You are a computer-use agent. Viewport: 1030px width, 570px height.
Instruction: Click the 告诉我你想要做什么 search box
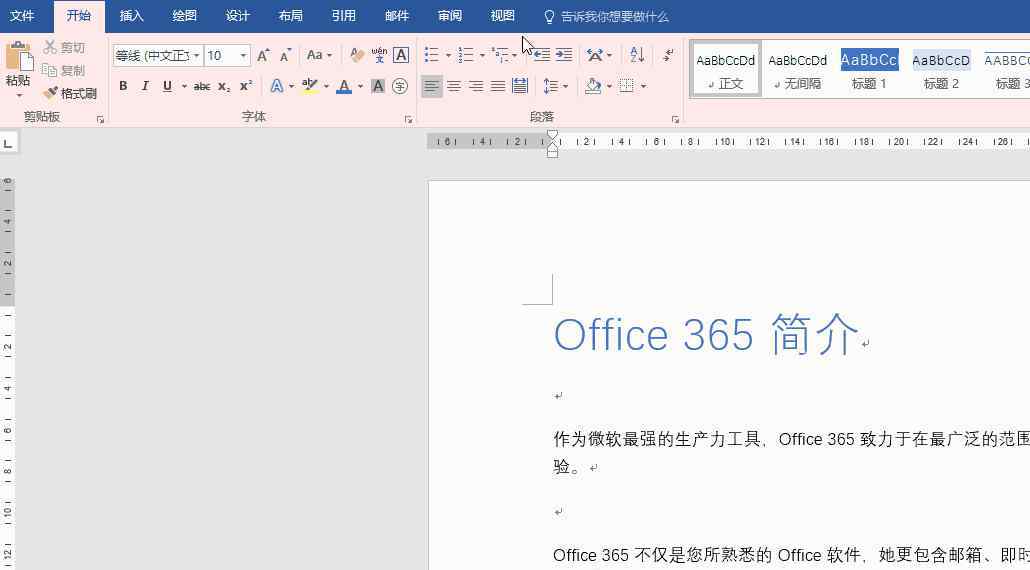click(x=607, y=16)
